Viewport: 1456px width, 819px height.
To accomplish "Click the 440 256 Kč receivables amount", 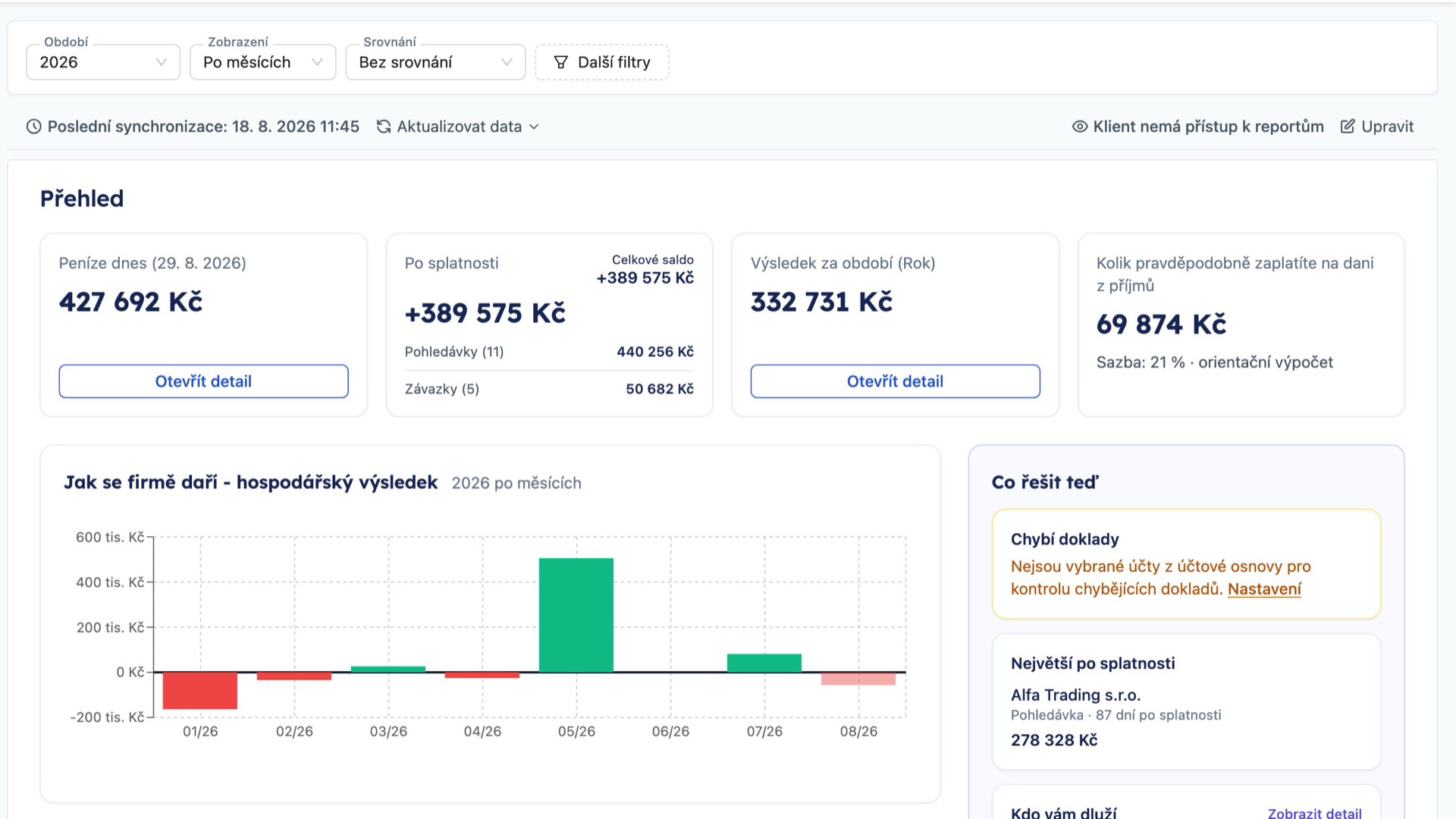I will pyautogui.click(x=655, y=352).
